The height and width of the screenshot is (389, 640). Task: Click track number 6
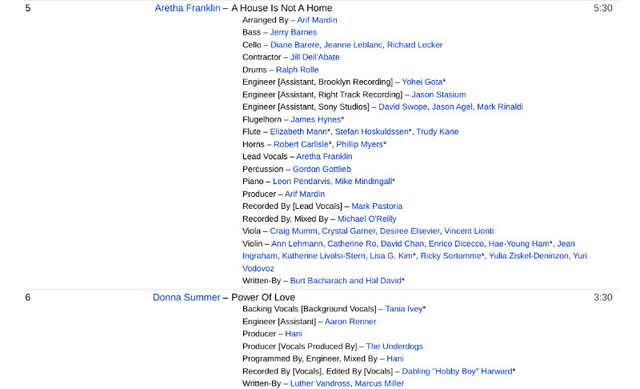[28, 298]
